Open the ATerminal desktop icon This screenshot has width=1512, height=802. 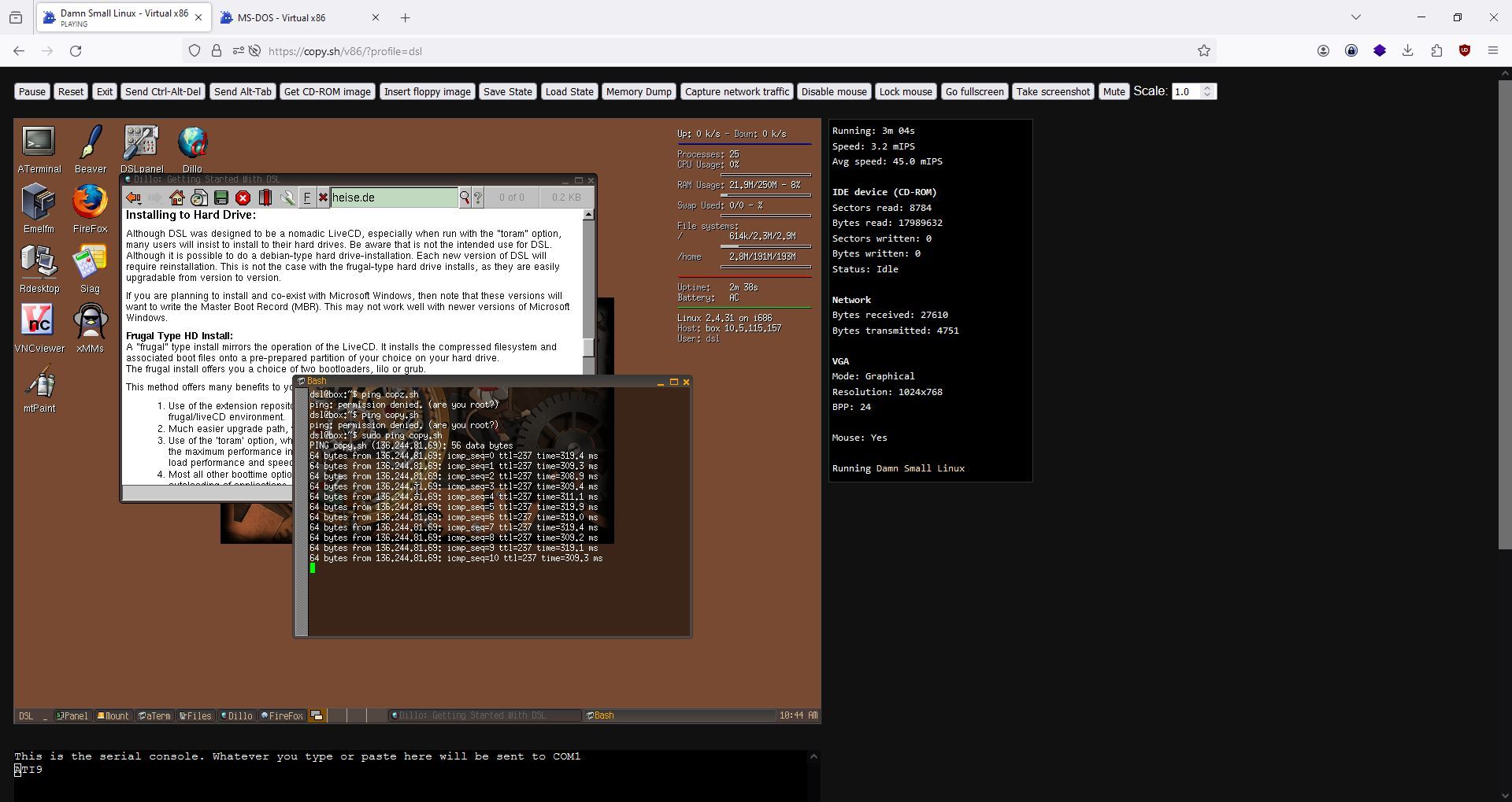pos(39,150)
